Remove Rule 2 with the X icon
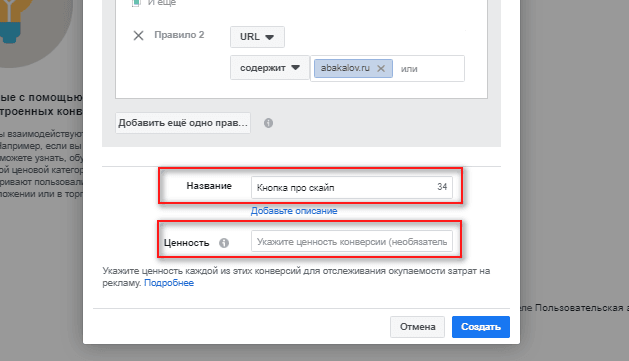 click(x=138, y=36)
